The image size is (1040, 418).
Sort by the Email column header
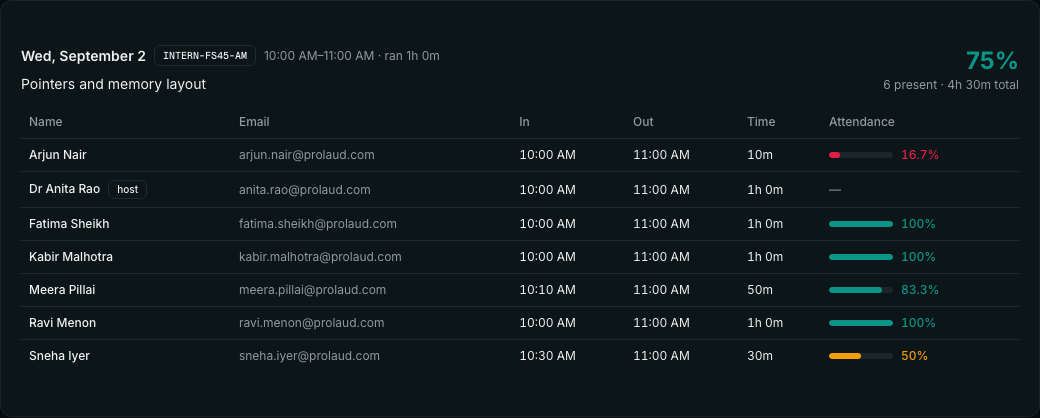click(x=254, y=122)
